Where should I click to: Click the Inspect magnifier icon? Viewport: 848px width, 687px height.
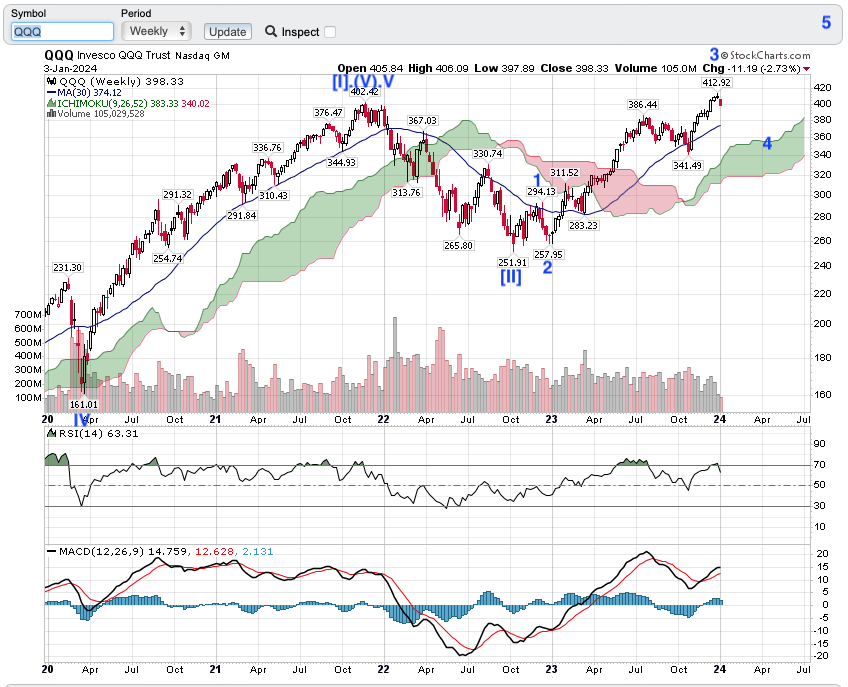pyautogui.click(x=271, y=31)
